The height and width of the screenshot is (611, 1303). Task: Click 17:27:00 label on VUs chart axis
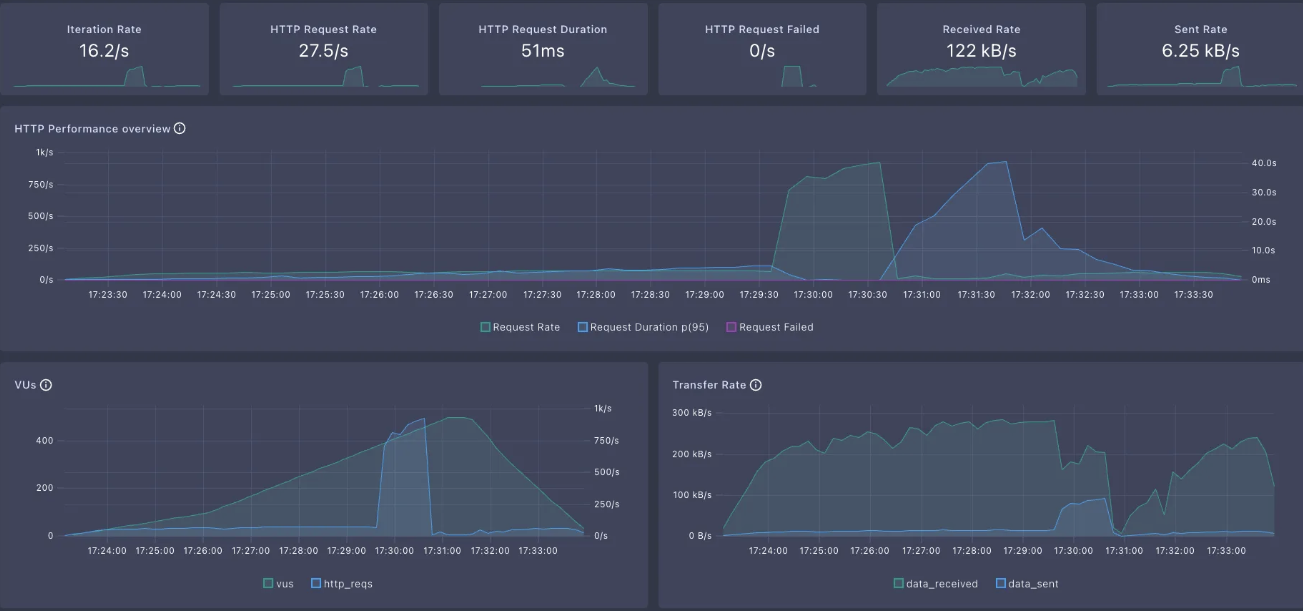click(x=250, y=551)
